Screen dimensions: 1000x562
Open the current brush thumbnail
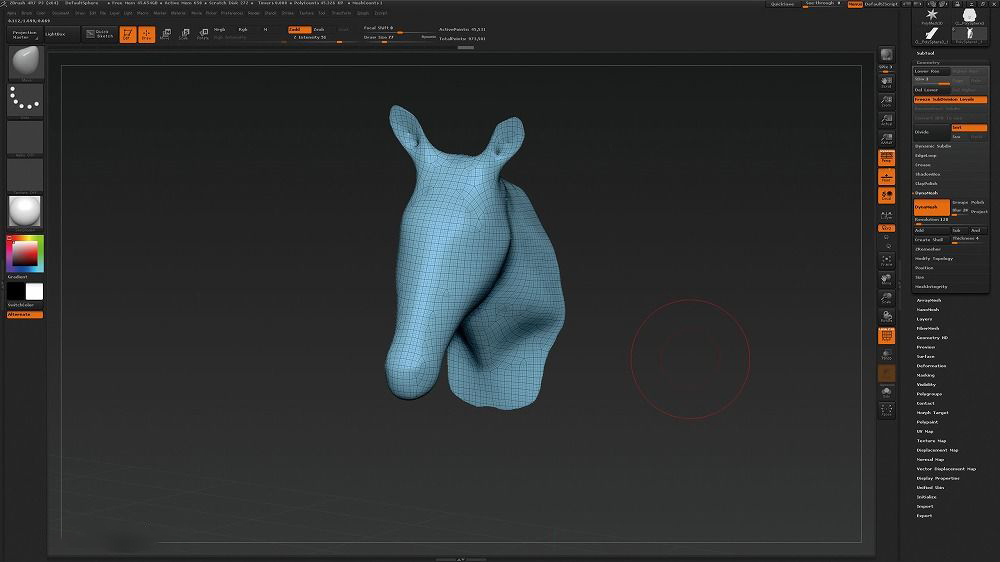click(x=25, y=62)
